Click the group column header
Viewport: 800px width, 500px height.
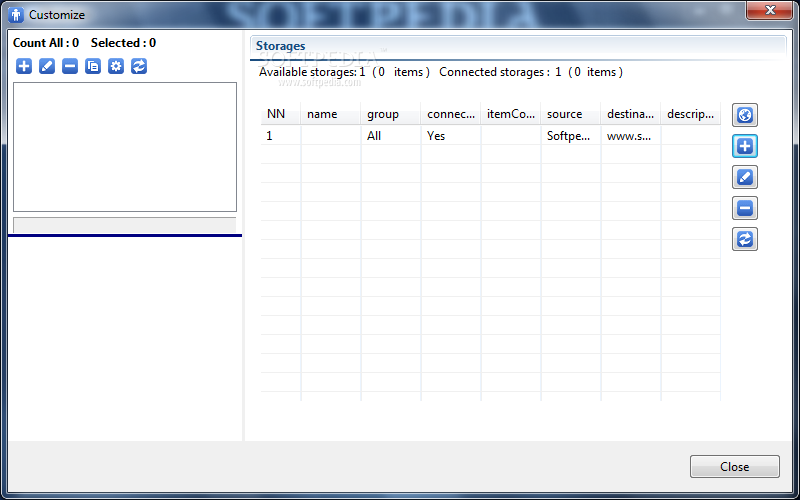pyautogui.click(x=391, y=114)
